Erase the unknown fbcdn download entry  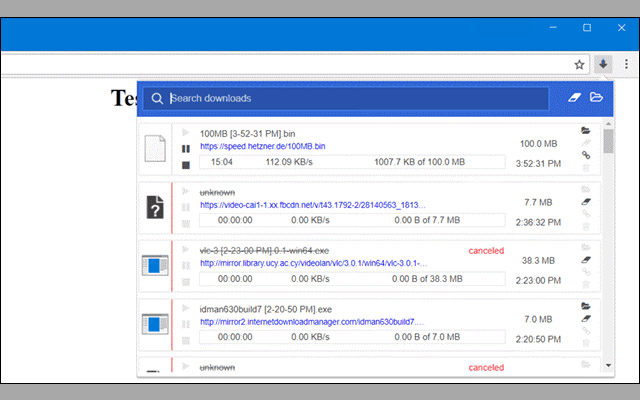click(x=586, y=202)
